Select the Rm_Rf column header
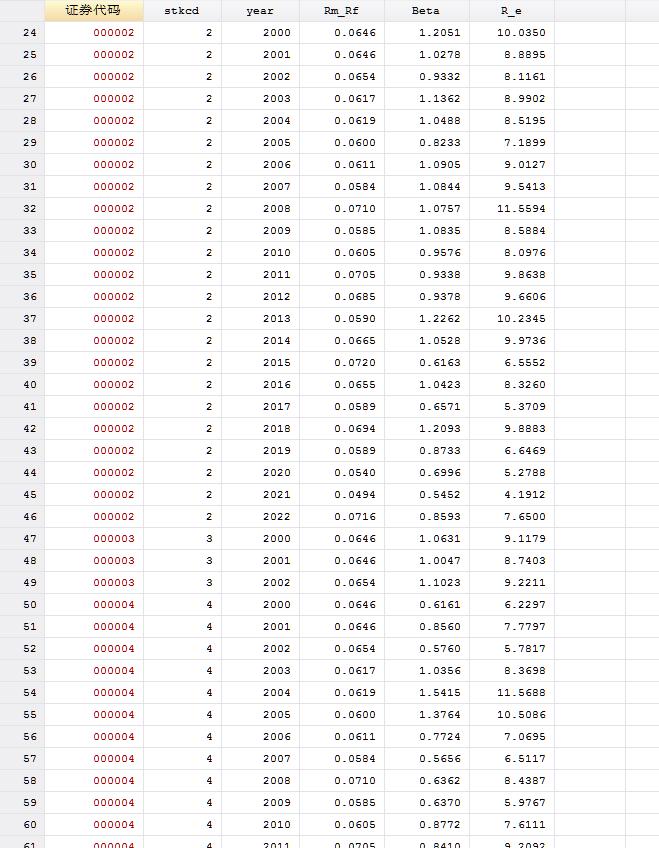The width and height of the screenshot is (659, 848). point(342,11)
